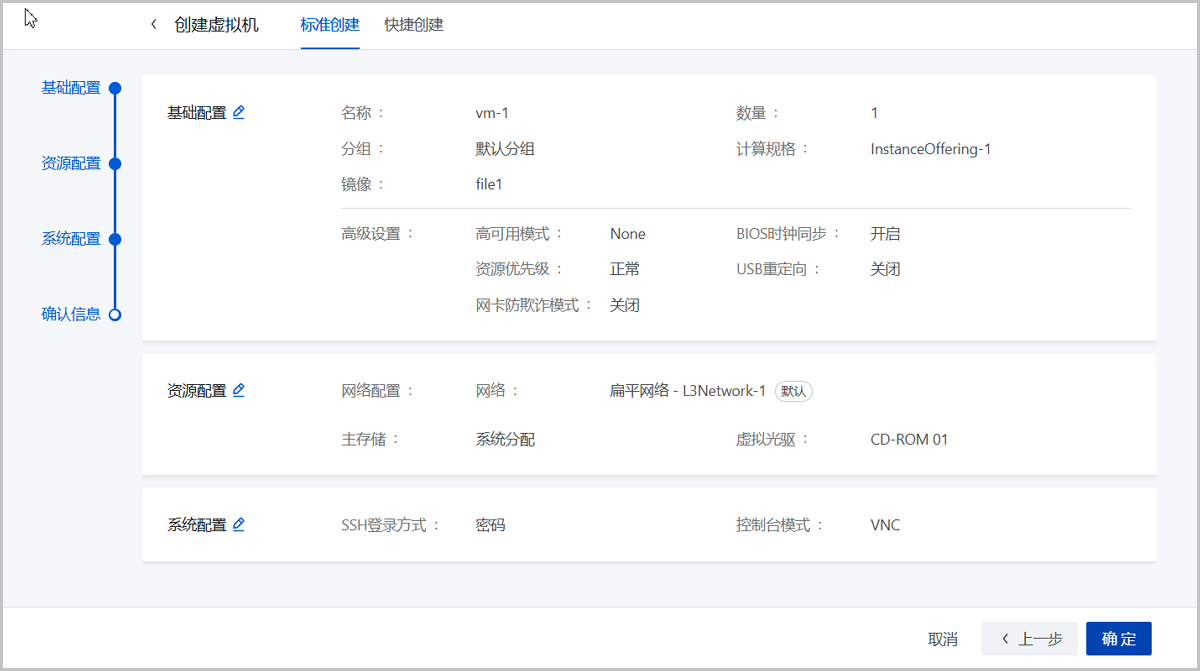Click the 主存储 value 系统分配

(505, 439)
